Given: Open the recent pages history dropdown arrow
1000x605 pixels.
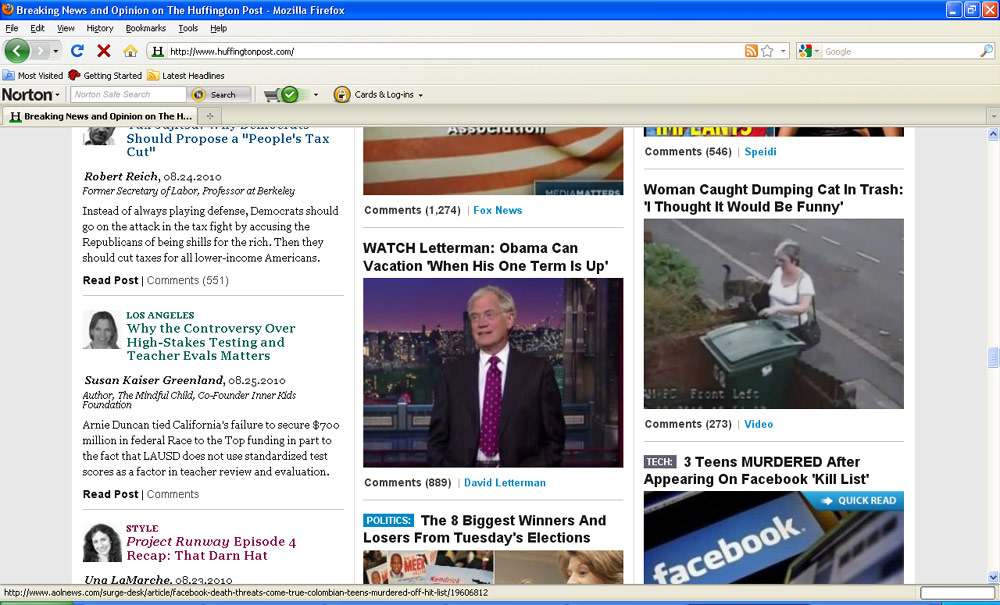Looking at the screenshot, I should (x=55, y=51).
